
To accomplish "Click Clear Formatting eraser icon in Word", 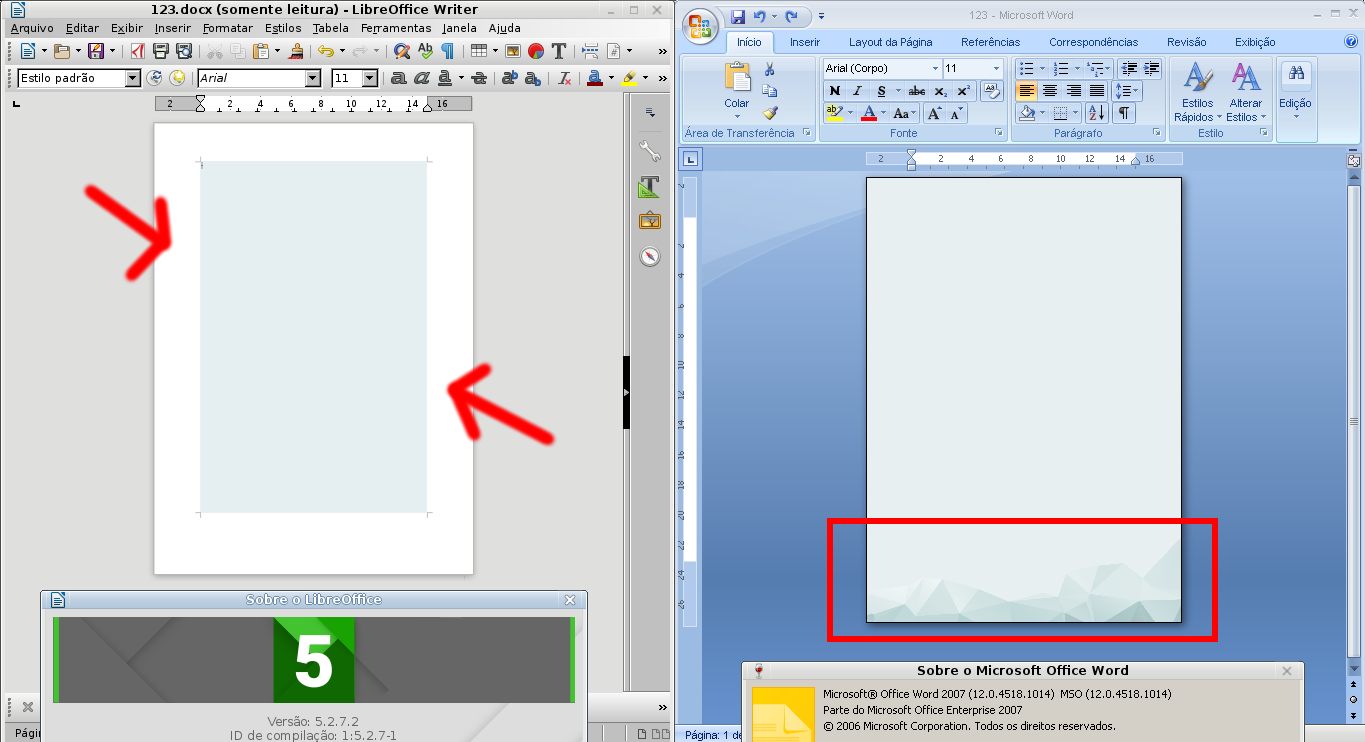I will point(992,91).
